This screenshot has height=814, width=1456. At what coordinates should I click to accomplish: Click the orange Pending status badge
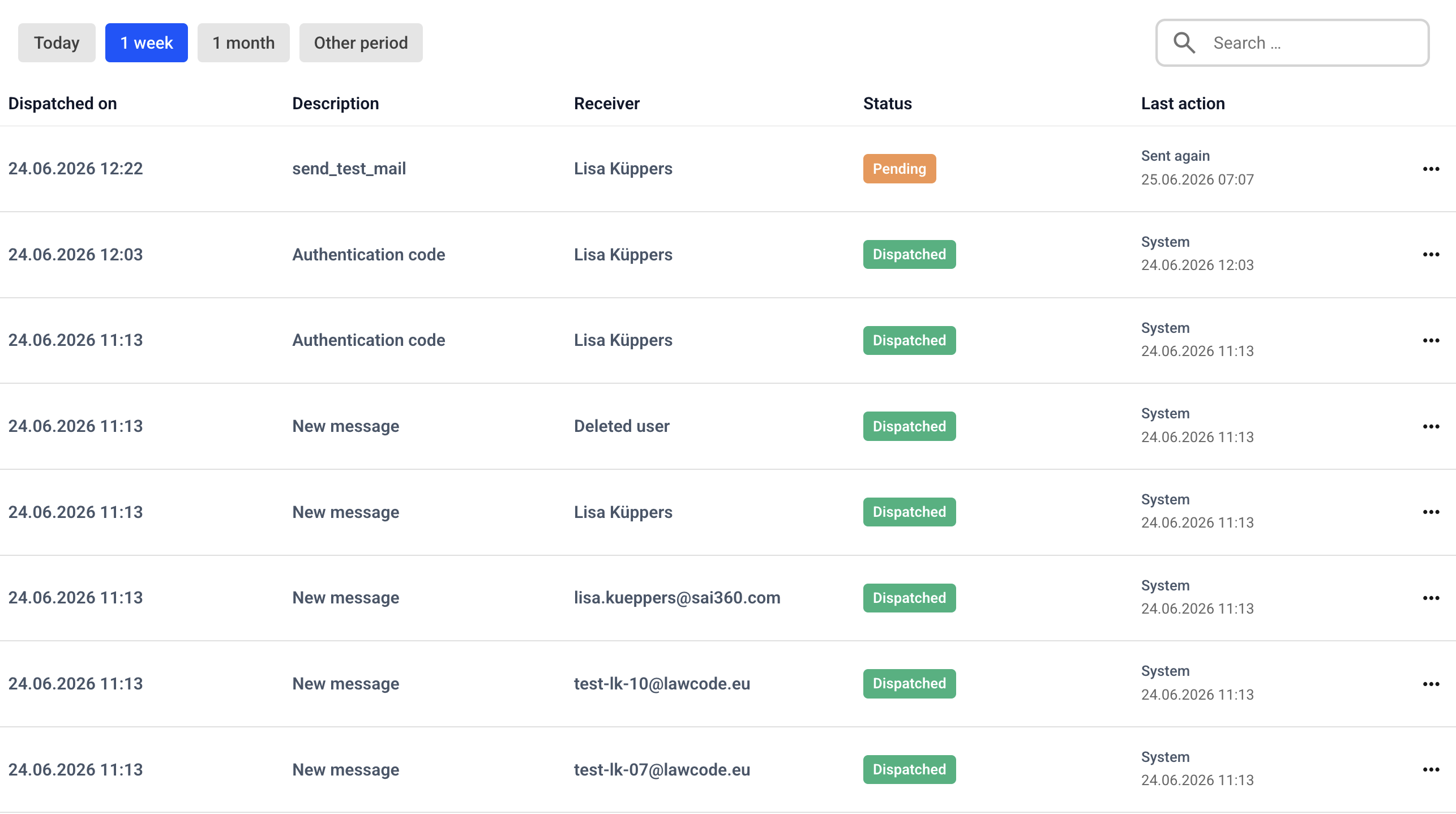900,169
